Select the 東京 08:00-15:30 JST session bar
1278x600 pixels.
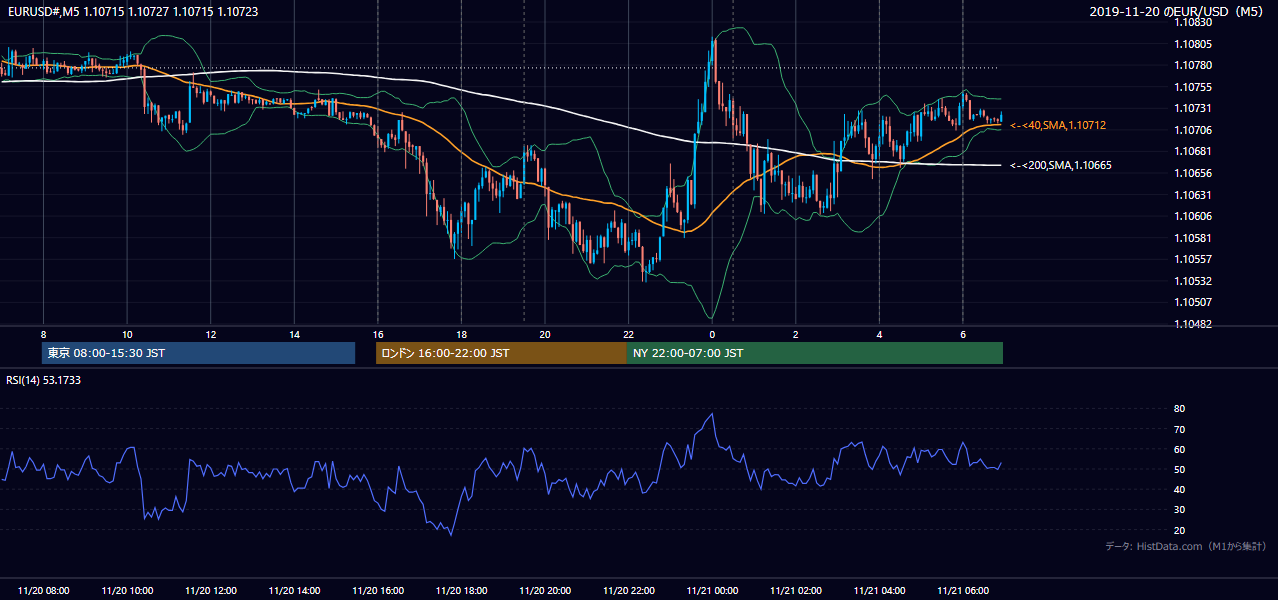coord(199,353)
